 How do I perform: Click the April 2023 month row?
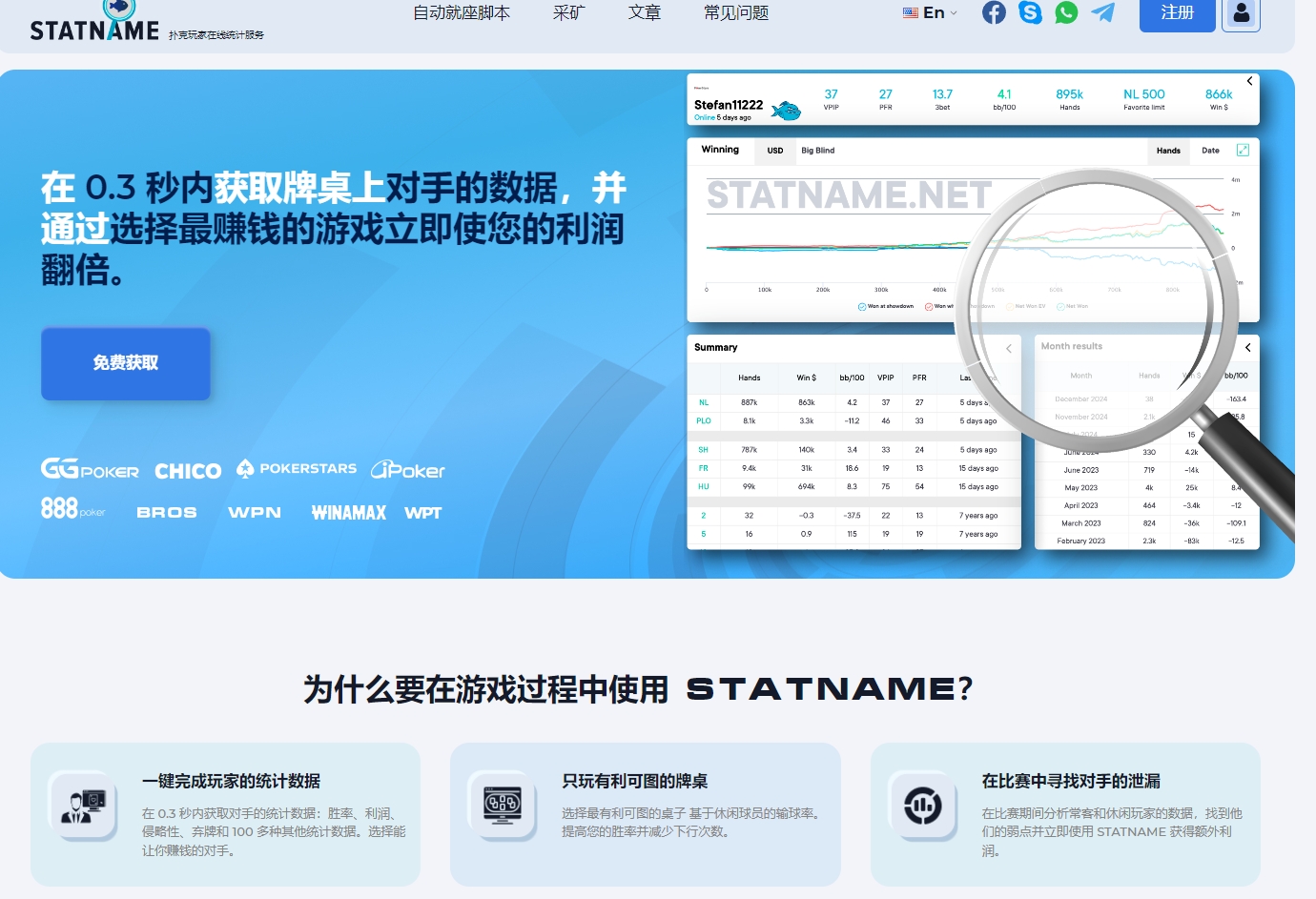coord(1147,505)
